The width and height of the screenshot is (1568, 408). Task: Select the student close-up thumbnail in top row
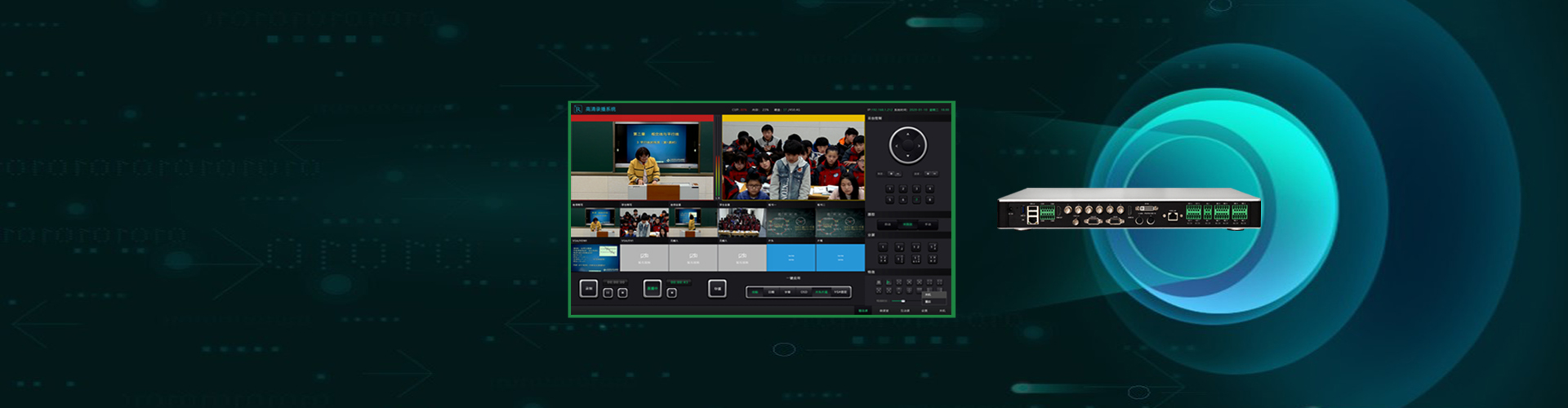644,222
